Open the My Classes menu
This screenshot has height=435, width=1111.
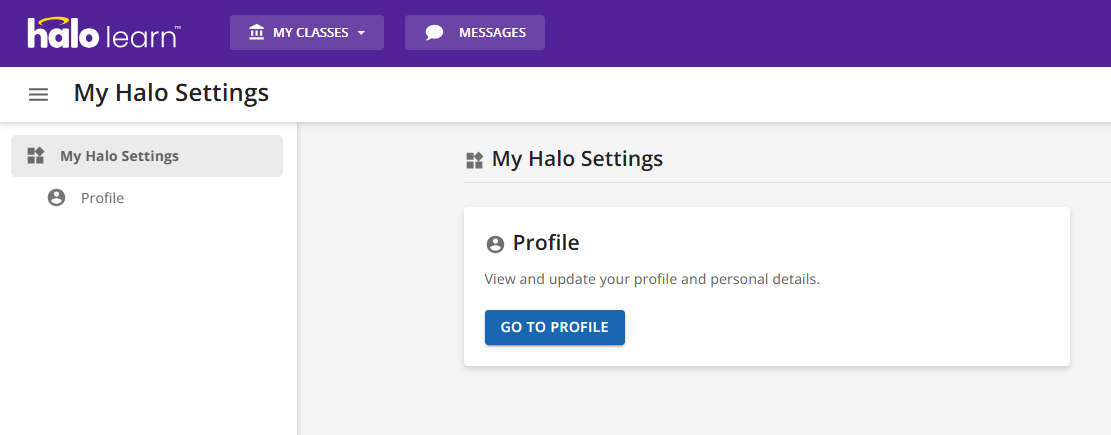click(307, 33)
